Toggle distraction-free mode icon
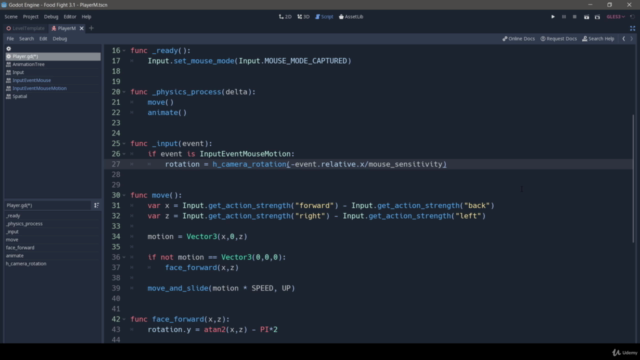 632,28
